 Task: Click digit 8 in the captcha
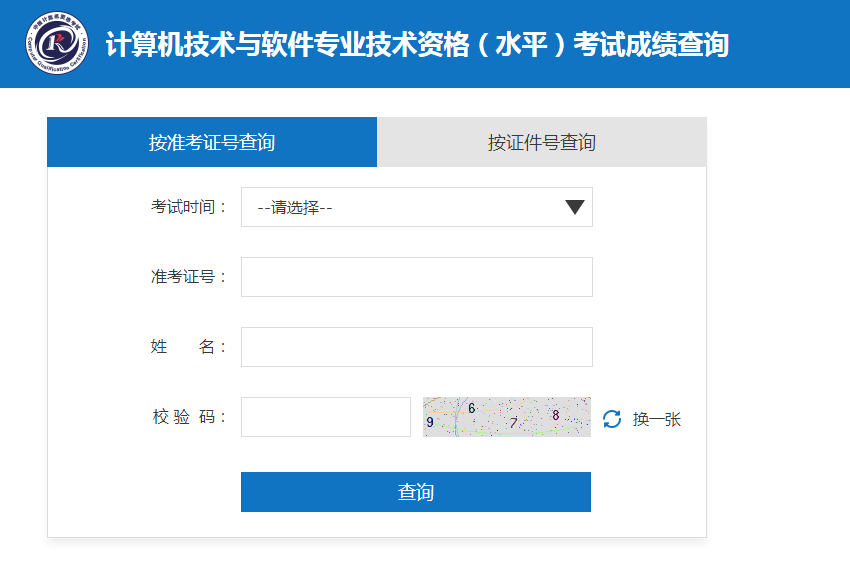point(556,415)
